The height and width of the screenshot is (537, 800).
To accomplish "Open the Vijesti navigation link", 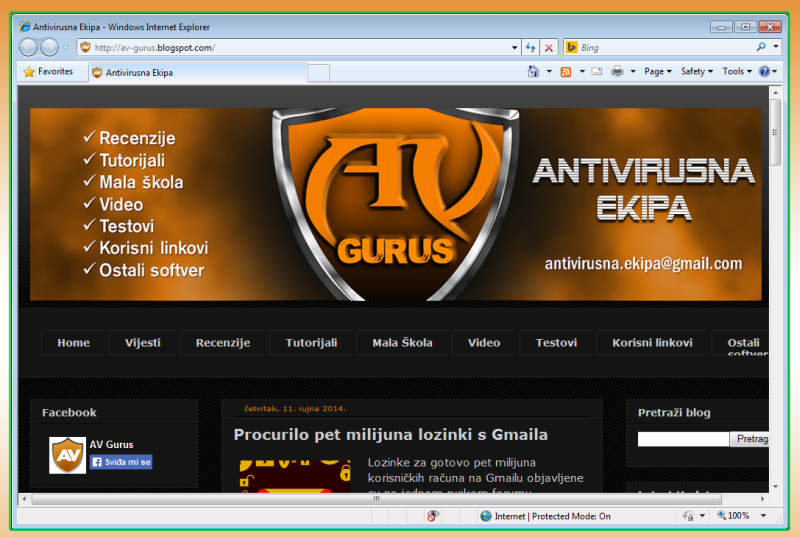I will click(143, 343).
